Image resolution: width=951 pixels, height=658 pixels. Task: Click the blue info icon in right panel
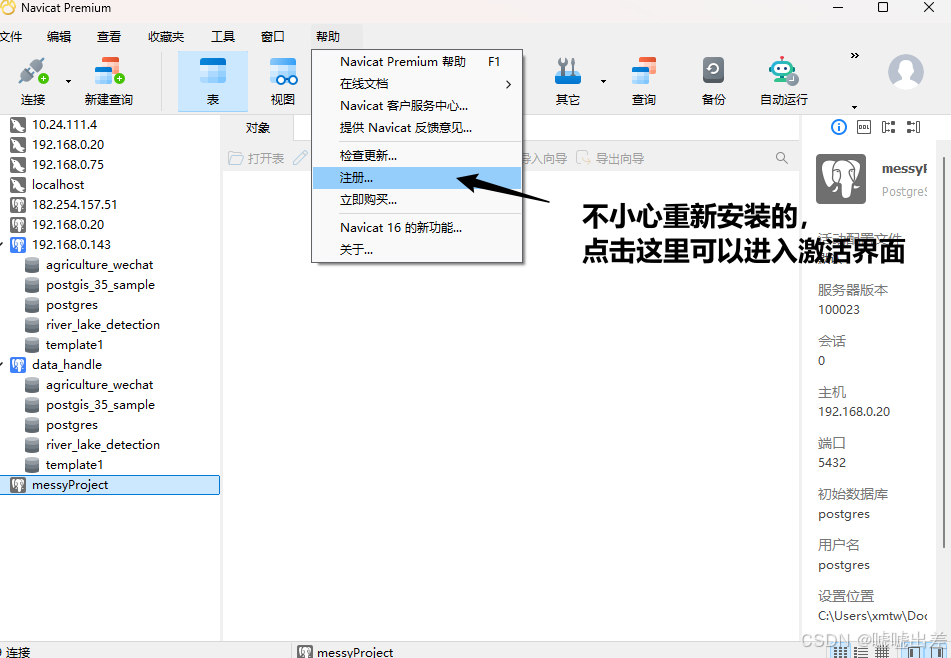pyautogui.click(x=838, y=127)
